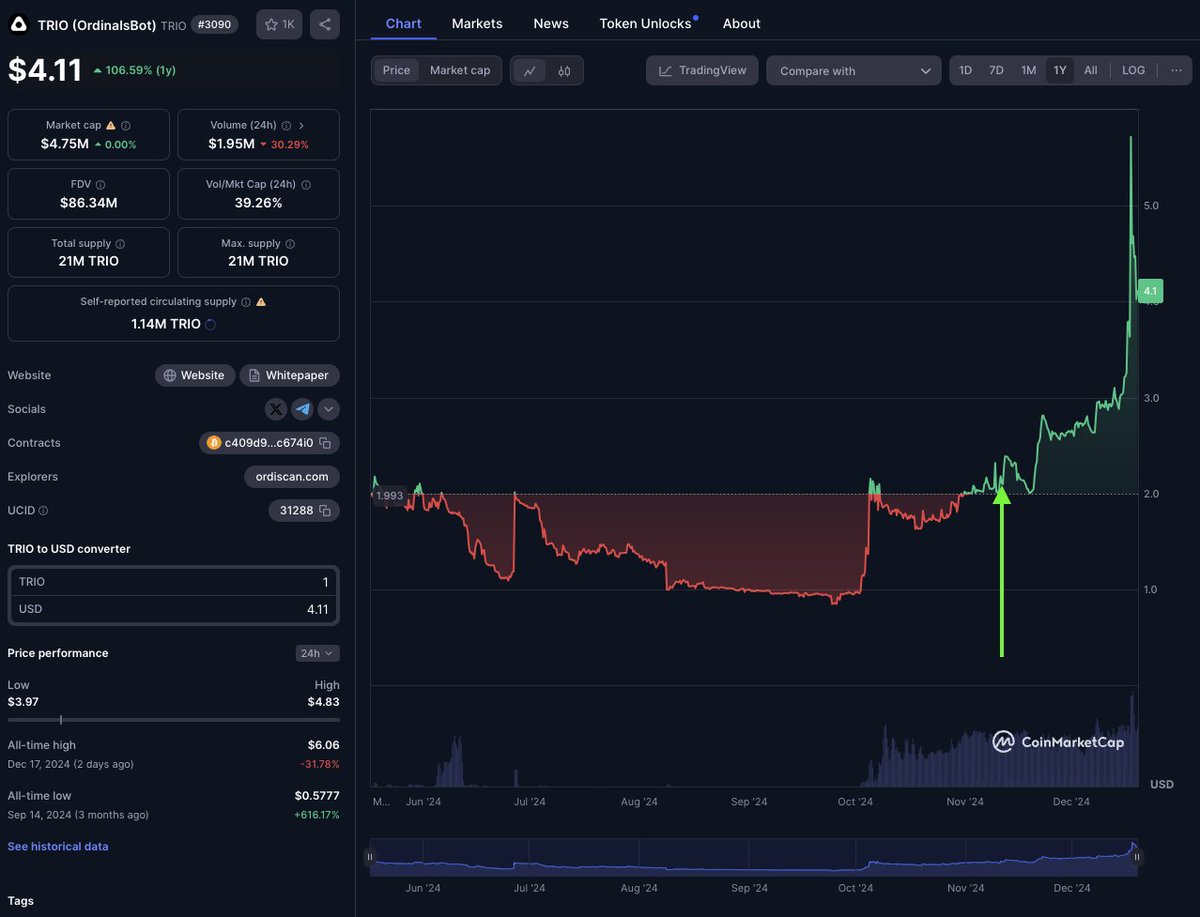This screenshot has width=1200, height=917.
Task: Open the Whitepaper button
Action: tap(290, 375)
